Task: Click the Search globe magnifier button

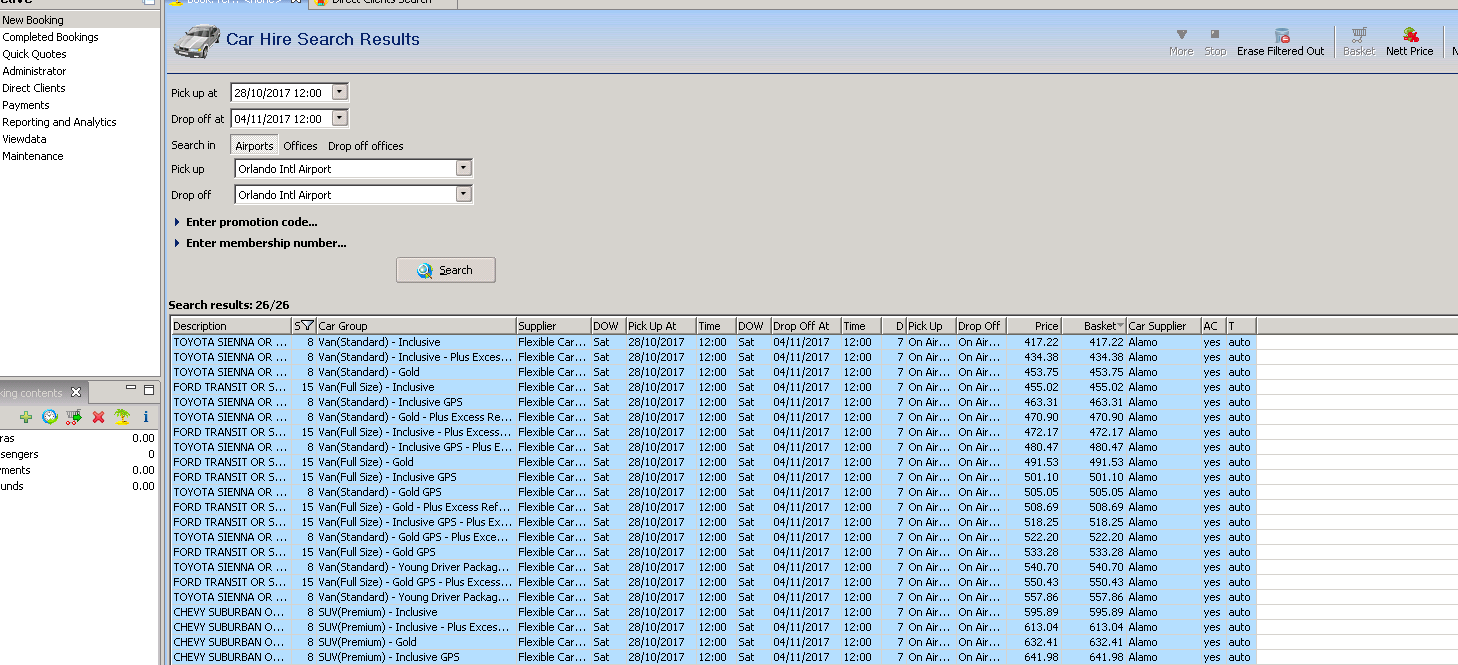Action: click(x=445, y=270)
